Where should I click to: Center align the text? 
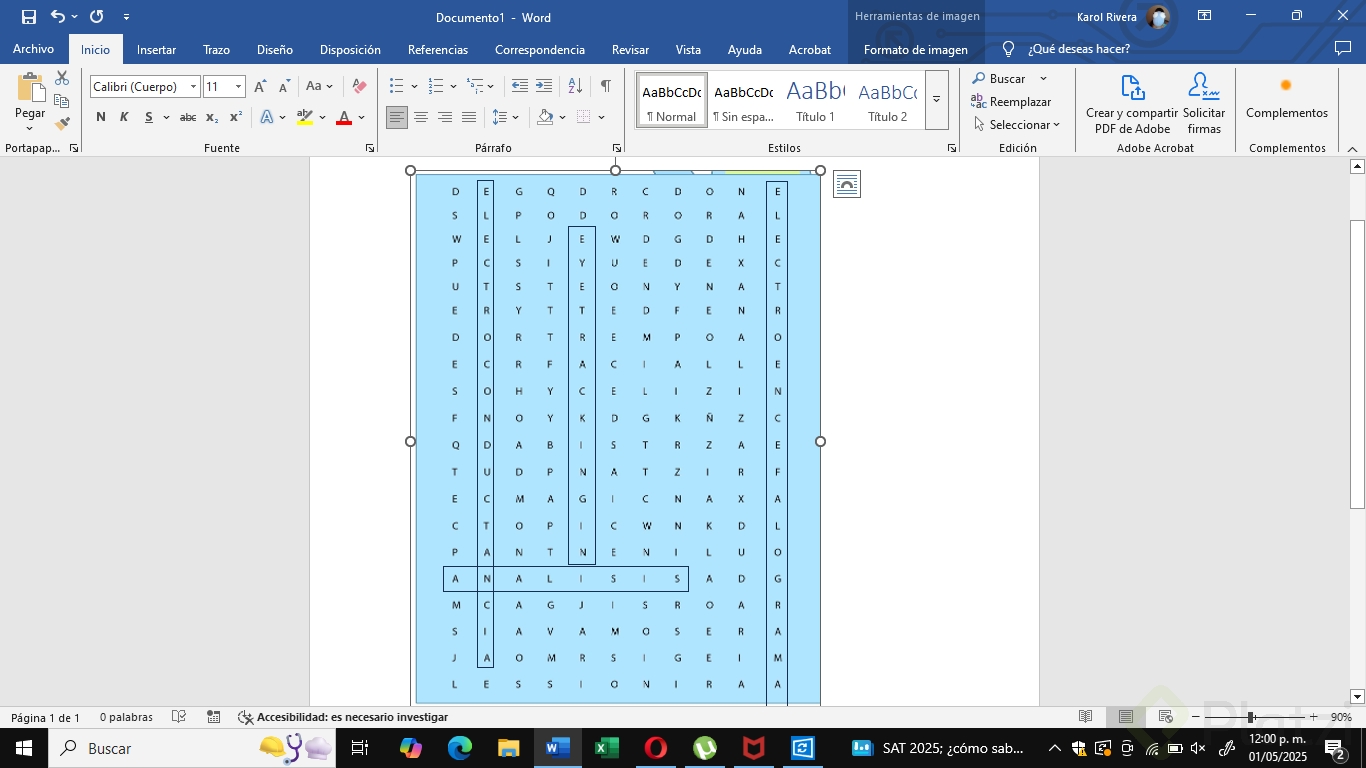421,118
